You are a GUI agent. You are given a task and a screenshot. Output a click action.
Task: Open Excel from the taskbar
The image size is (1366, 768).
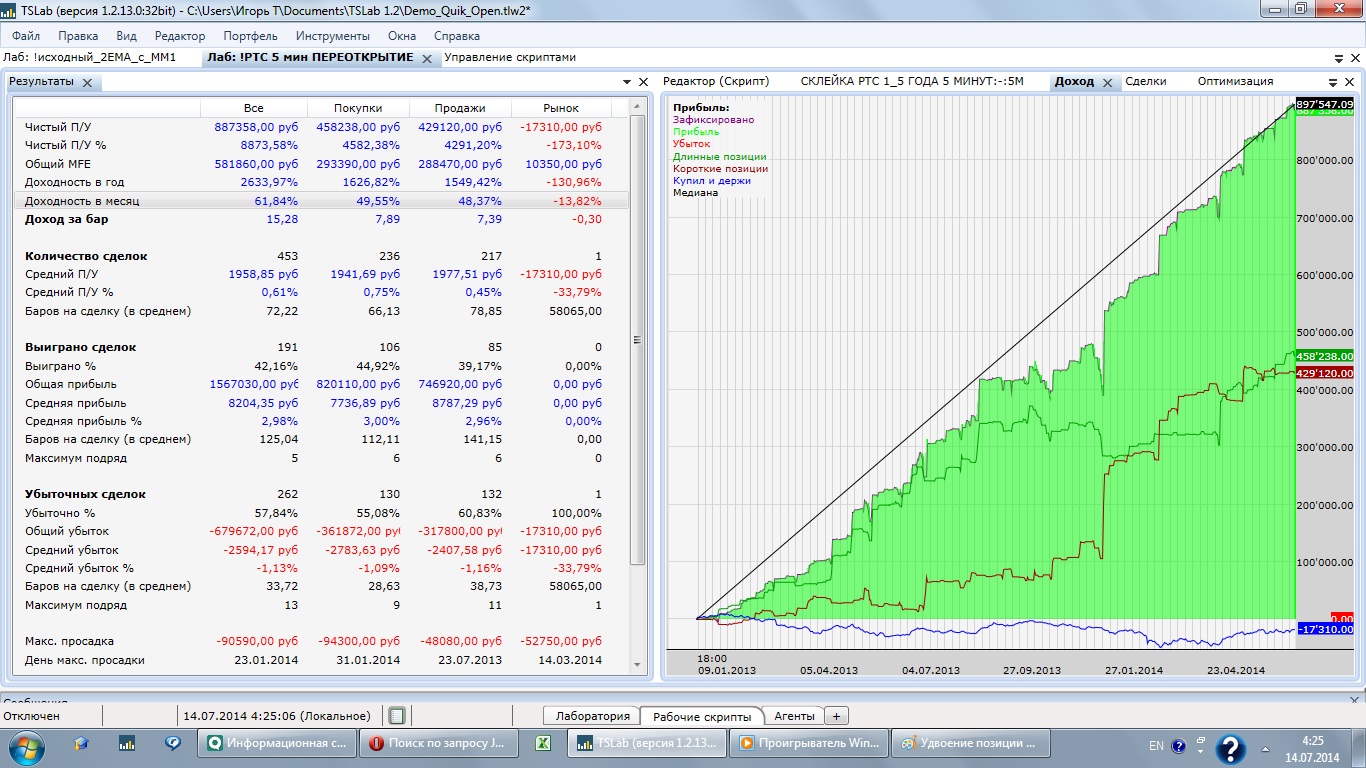(x=543, y=744)
